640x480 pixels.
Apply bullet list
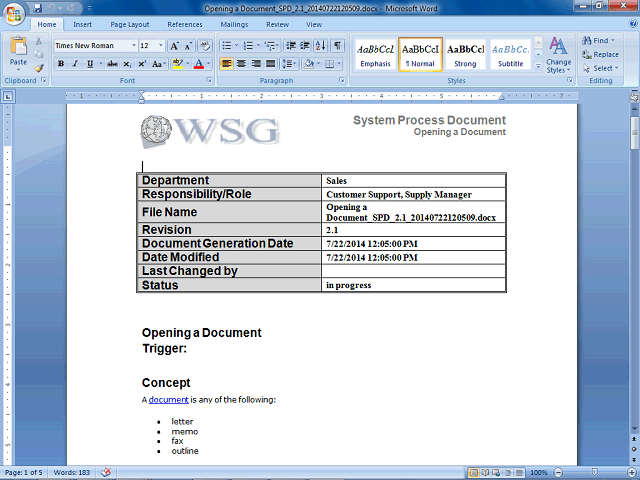(227, 46)
